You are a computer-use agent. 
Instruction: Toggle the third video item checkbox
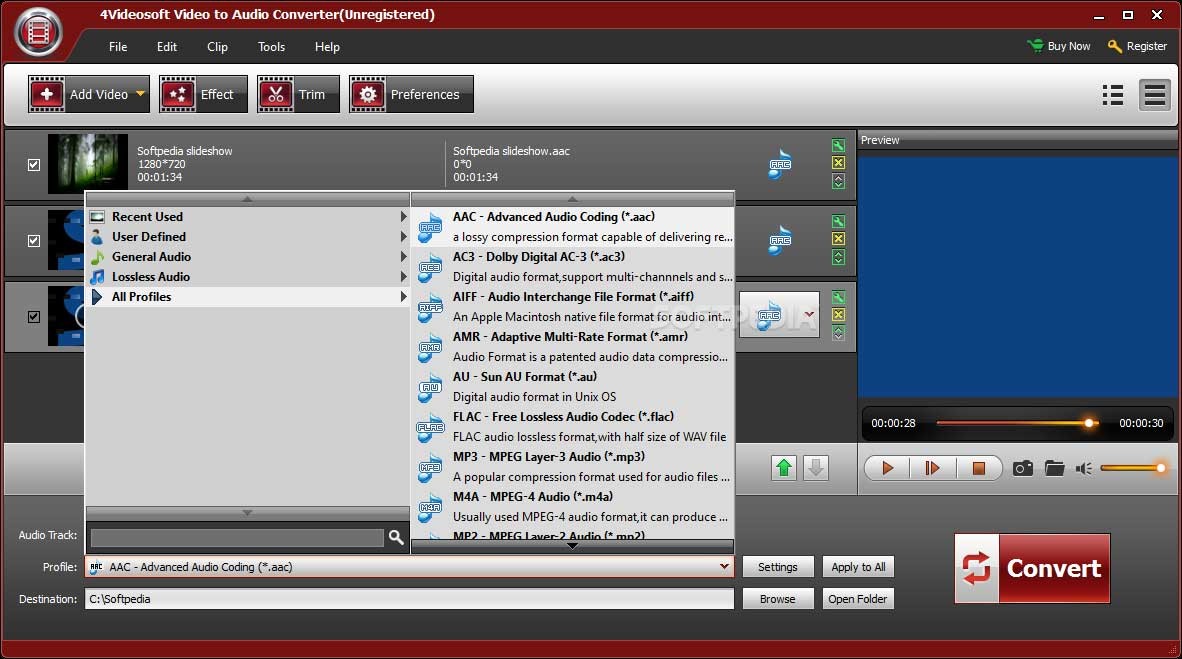point(34,317)
